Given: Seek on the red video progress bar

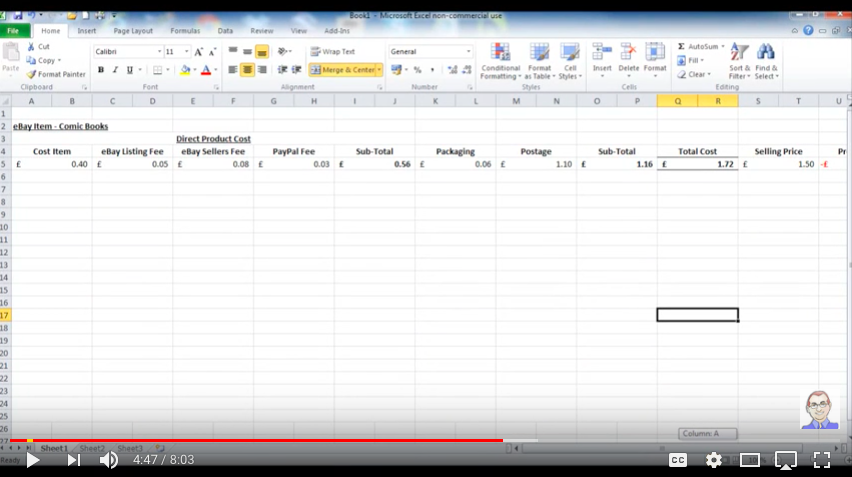Looking at the screenshot, I should tap(257, 440).
